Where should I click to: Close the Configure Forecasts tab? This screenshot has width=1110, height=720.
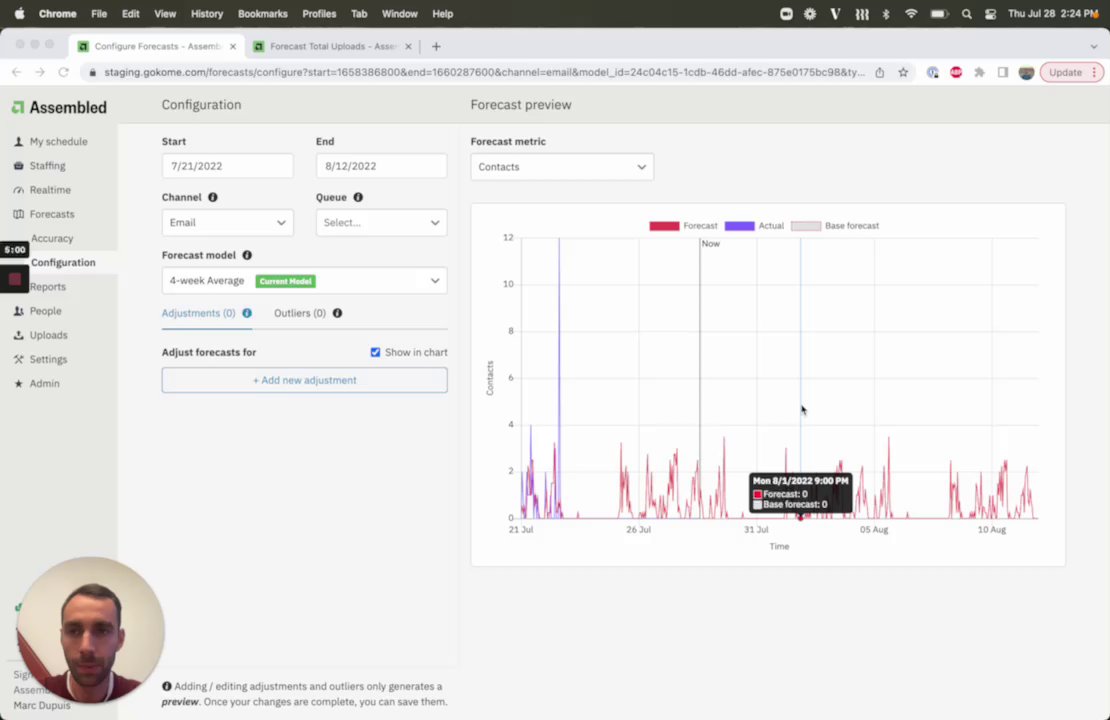(233, 47)
